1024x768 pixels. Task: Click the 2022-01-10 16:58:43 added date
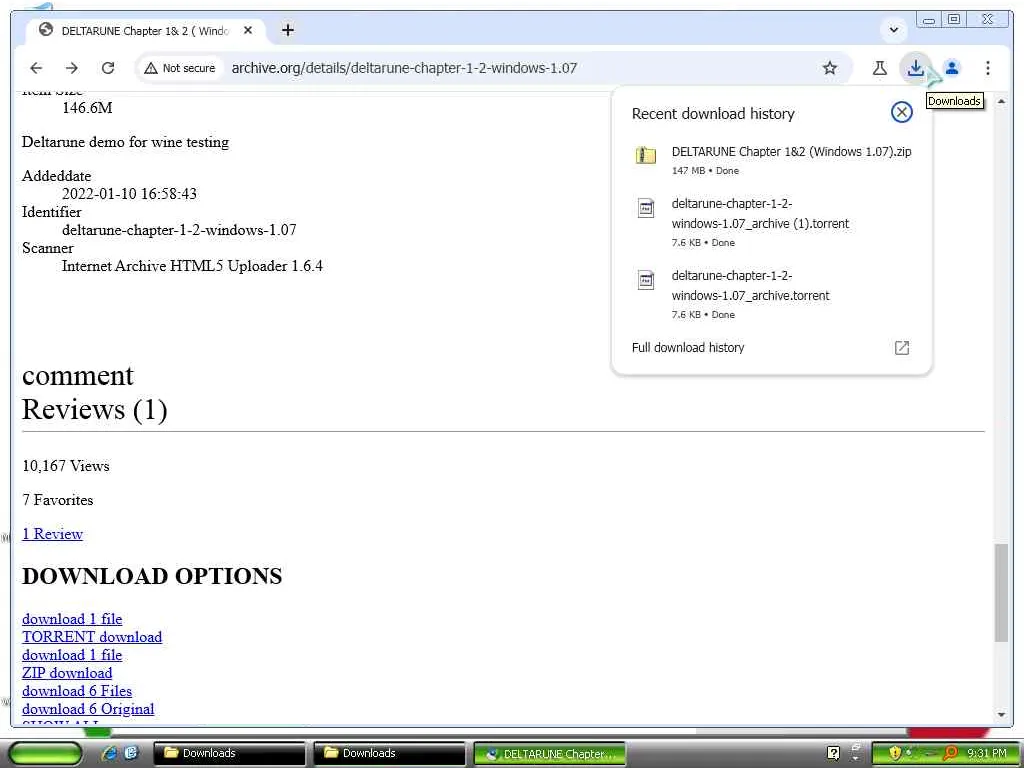pyautogui.click(x=129, y=193)
